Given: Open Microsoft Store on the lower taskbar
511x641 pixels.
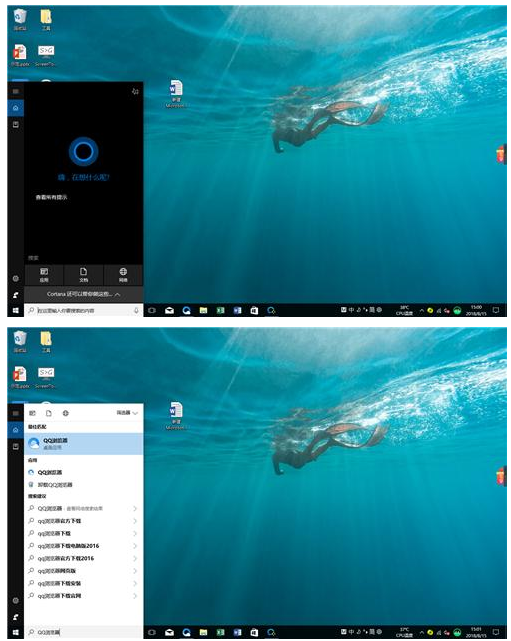Looking at the screenshot, I should pos(254,632).
